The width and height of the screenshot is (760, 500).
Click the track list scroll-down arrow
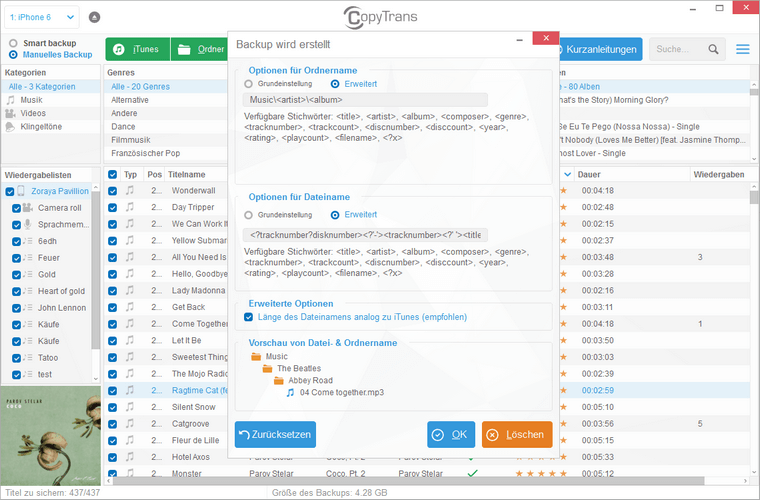[x=754, y=472]
